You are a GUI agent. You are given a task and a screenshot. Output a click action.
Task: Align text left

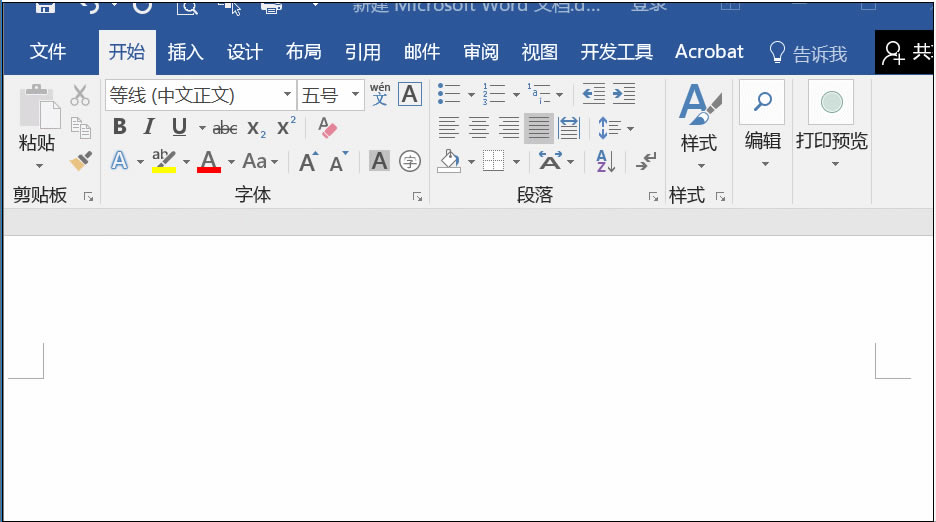click(448, 128)
